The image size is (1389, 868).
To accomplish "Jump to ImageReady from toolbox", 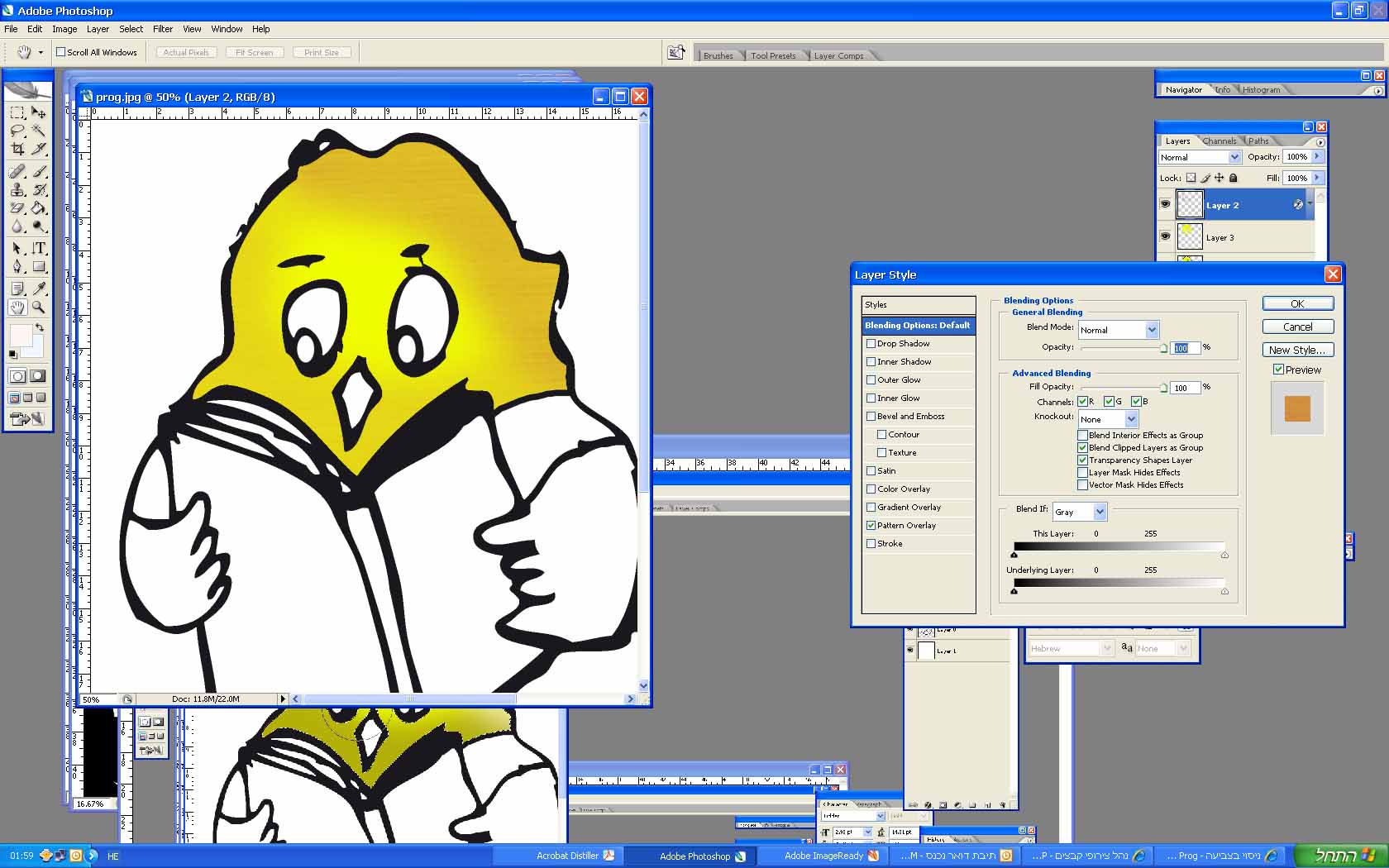I will pos(28,419).
